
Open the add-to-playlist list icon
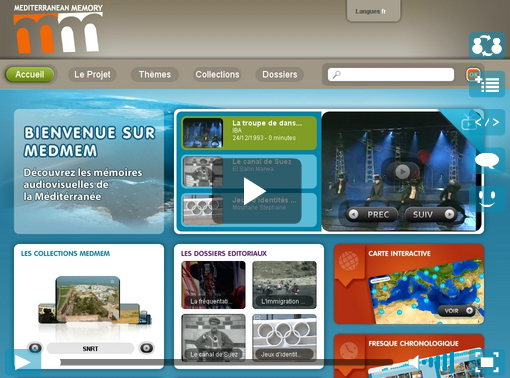487,84
